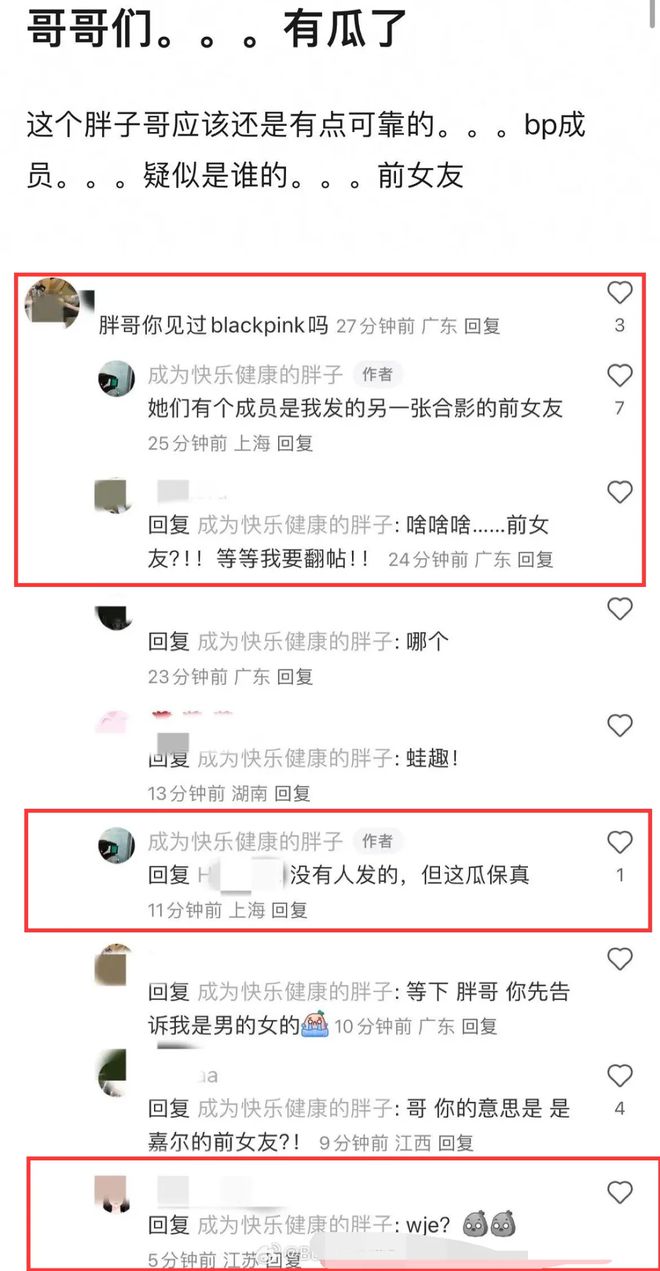Screen dimensions: 660x1271
Task: Like the reply saying 哪个
Action: 620,608
